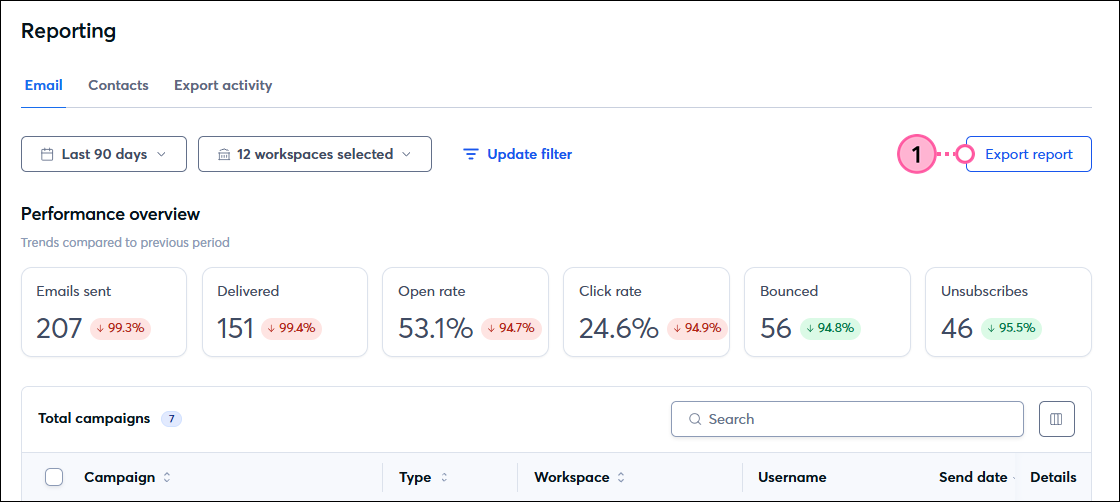Open the Unsubscribes metric card
This screenshot has width=1120, height=502.
point(1009,312)
